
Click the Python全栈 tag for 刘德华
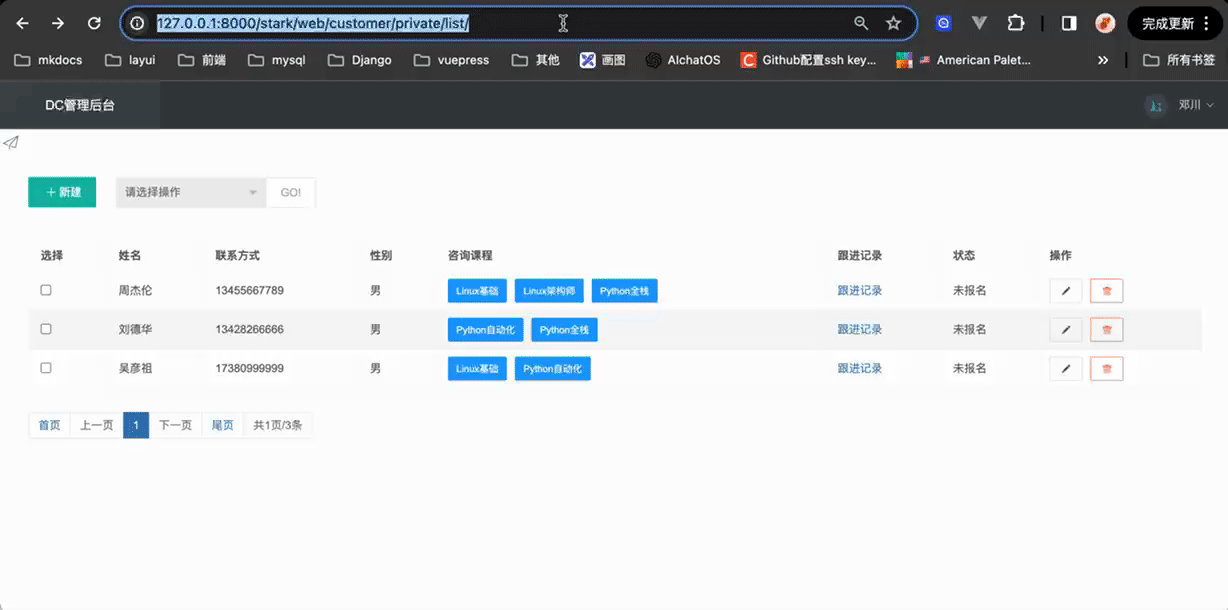(564, 330)
